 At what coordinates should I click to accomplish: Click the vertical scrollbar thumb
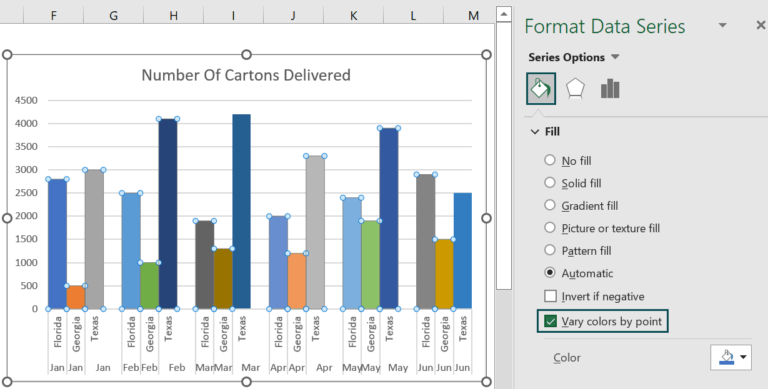coord(504,155)
